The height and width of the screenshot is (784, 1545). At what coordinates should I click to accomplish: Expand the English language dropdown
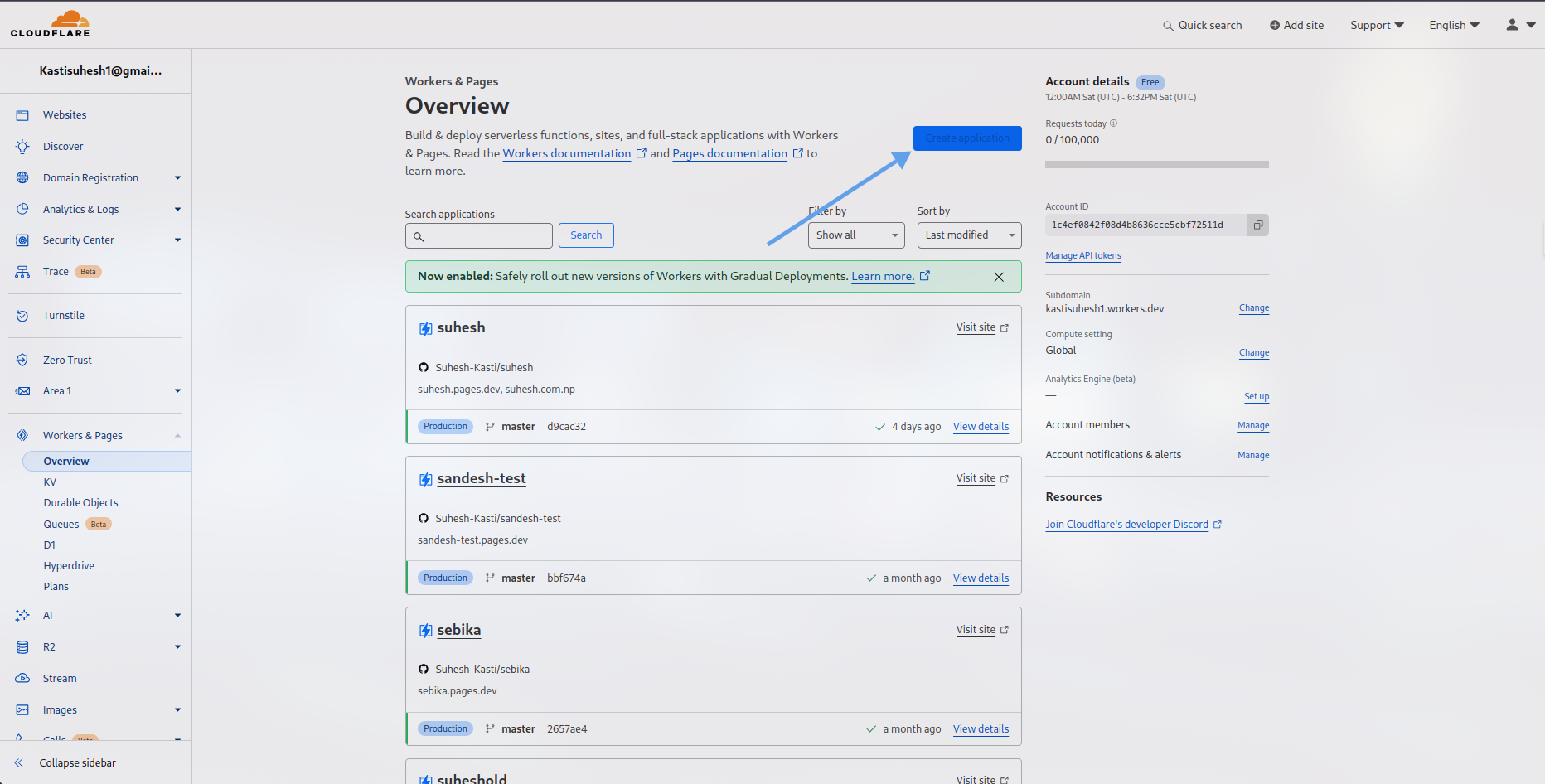(1453, 25)
